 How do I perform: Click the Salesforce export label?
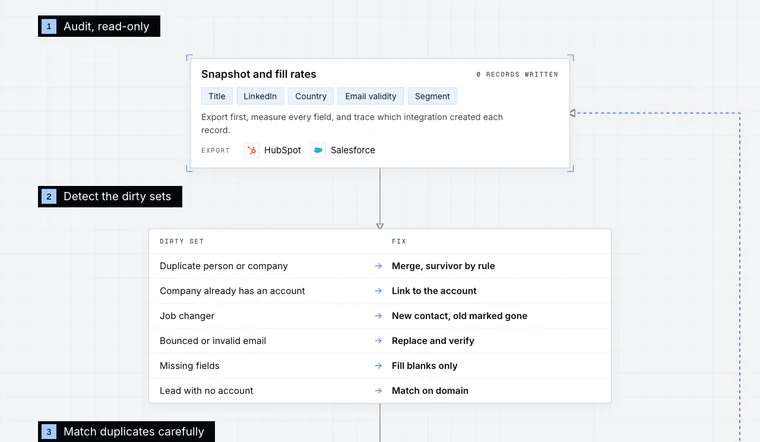coord(352,150)
